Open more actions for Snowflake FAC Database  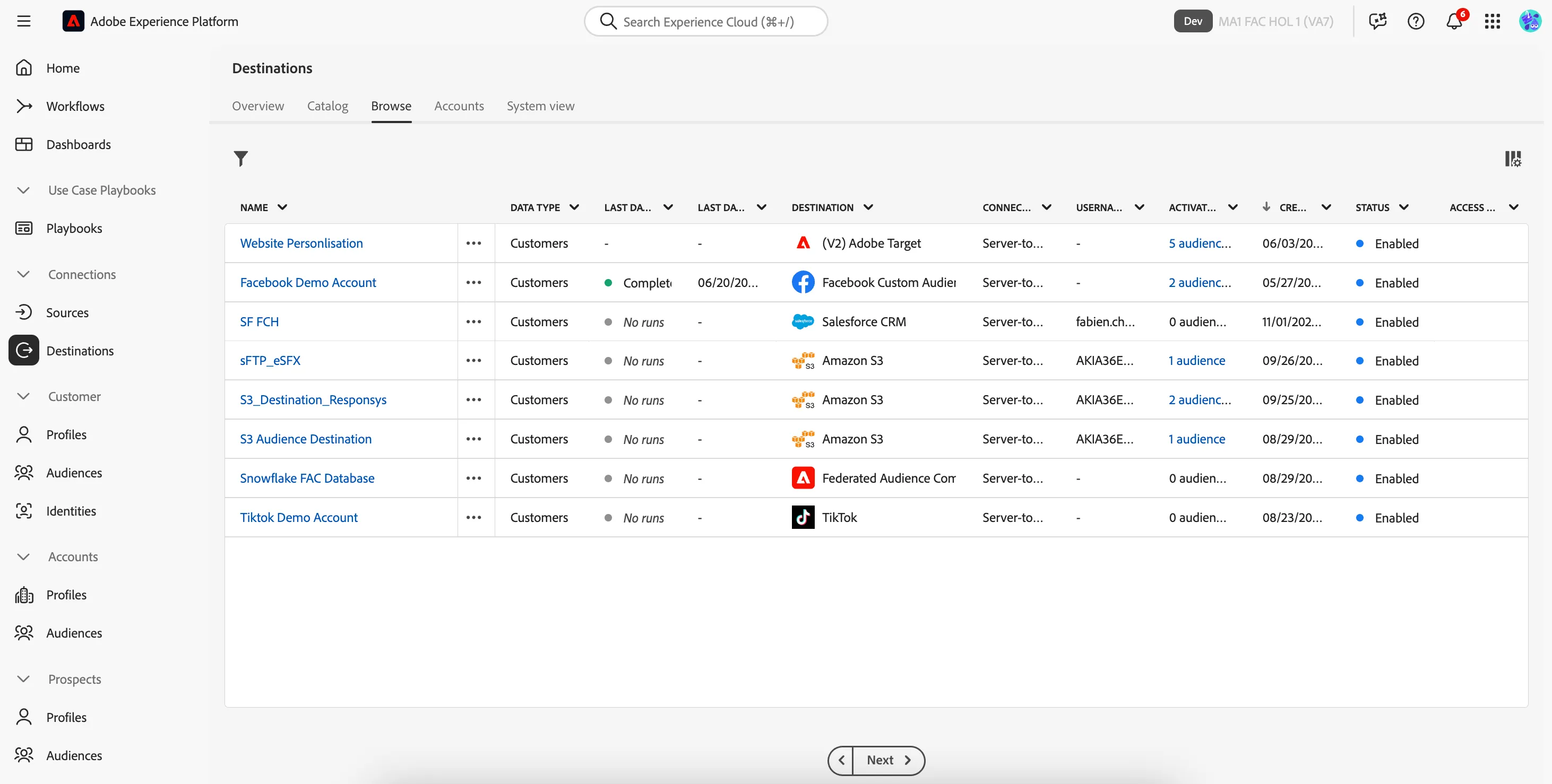click(x=473, y=478)
